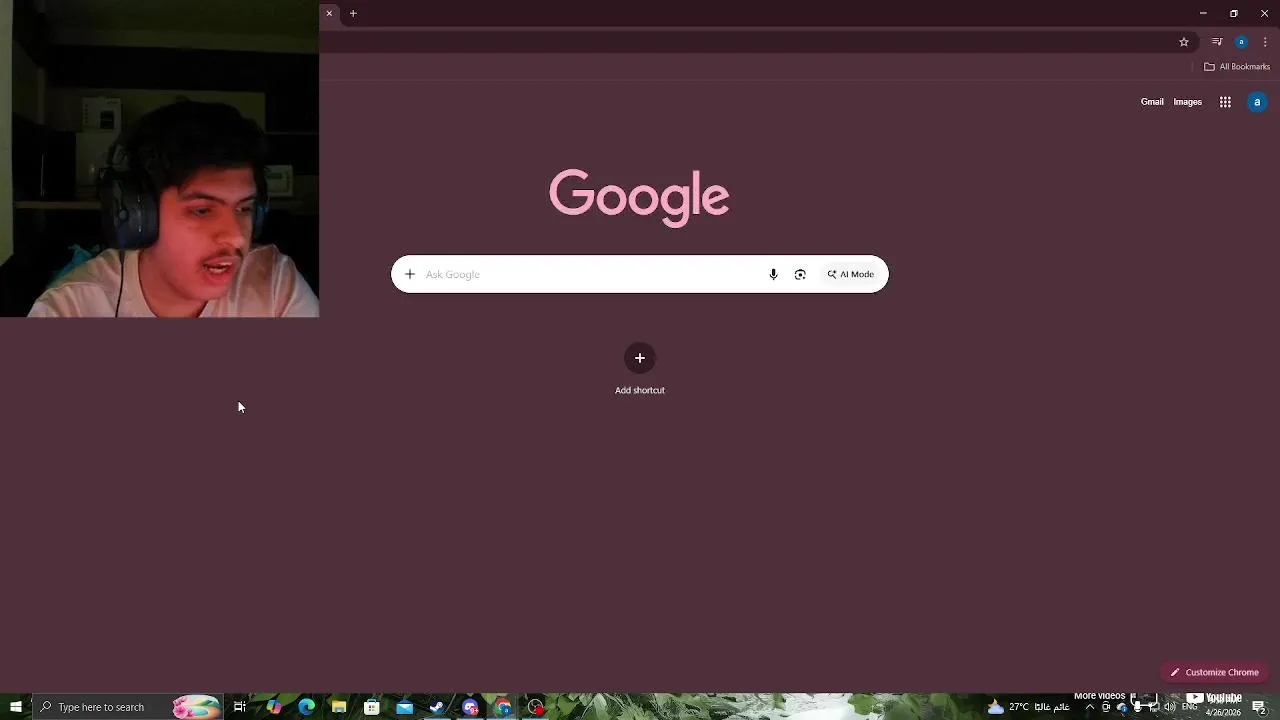Switch to AI Mode in the search box
Screen dimensions: 1280x720
pos(850,274)
